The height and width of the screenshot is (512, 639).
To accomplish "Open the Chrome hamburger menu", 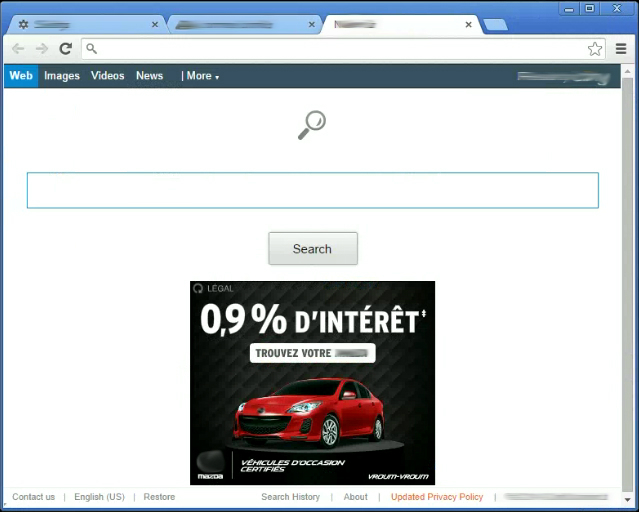I will (x=621, y=49).
